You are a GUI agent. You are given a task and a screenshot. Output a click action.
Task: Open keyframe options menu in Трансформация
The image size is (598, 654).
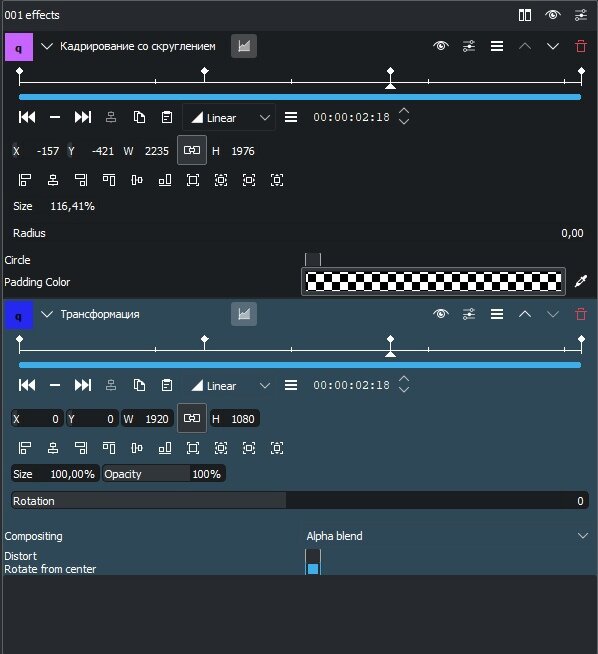tap(291, 385)
